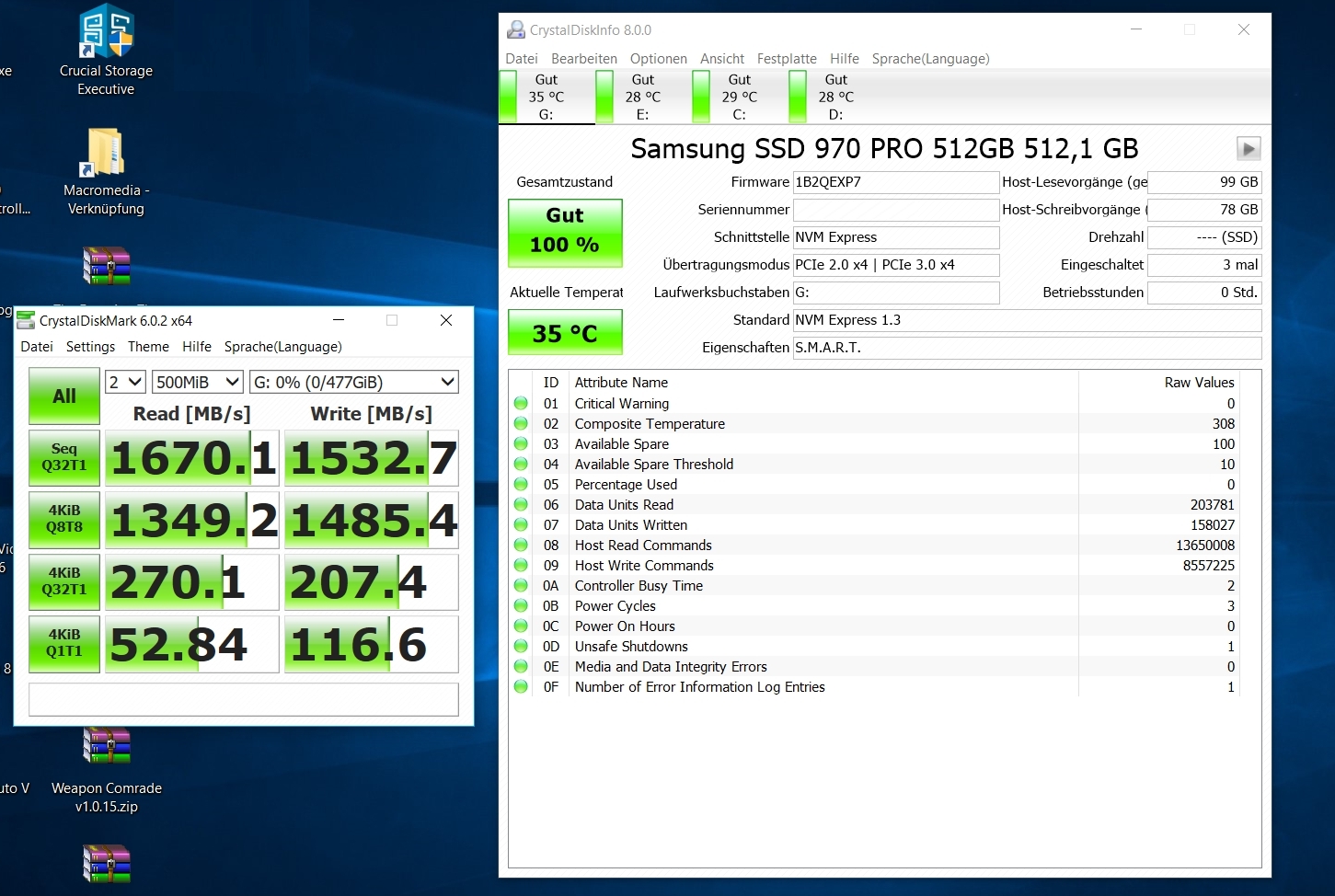Click status indicator for Critical Warning
Screen dimensions: 1335x896
(x=521, y=403)
